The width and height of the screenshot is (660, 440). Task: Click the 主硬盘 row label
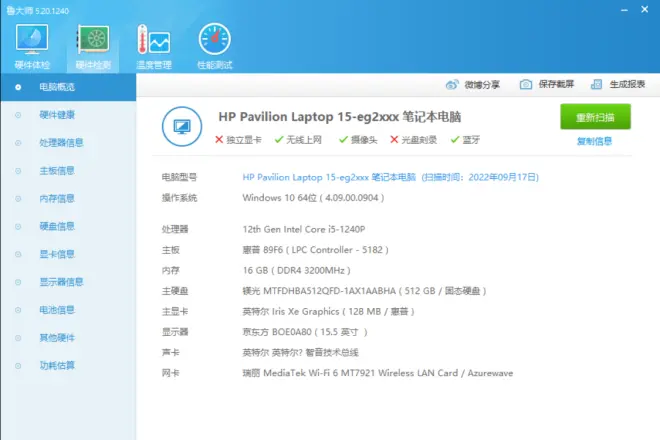click(175, 291)
